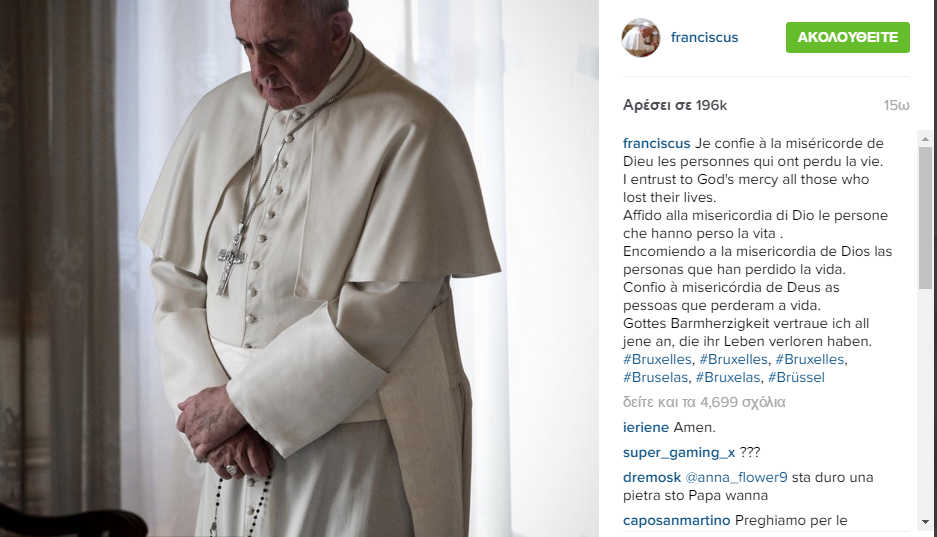
Task: Open the franciscus profile avatar
Action: 641,38
